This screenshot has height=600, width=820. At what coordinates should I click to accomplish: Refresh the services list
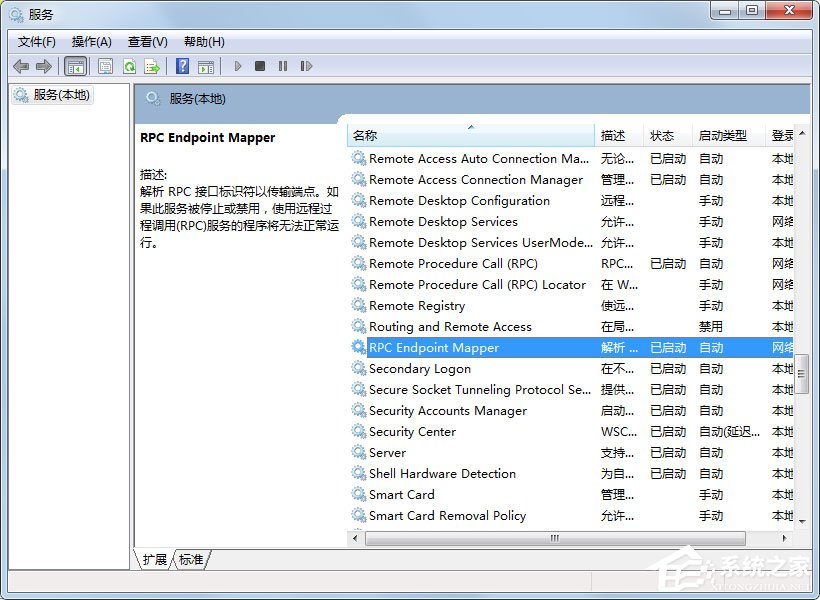pos(129,66)
